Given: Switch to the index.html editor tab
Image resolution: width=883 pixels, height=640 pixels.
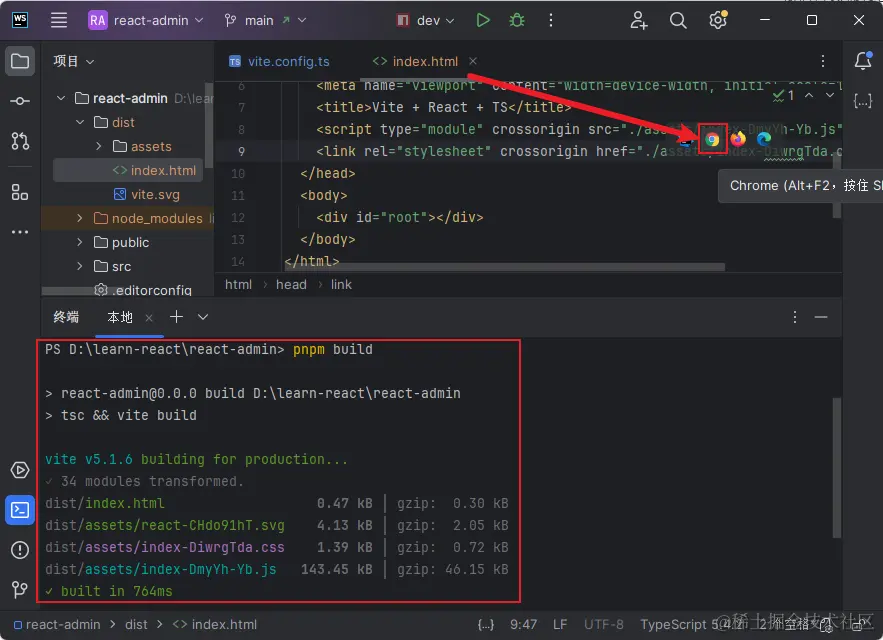Looking at the screenshot, I should pos(416,61).
